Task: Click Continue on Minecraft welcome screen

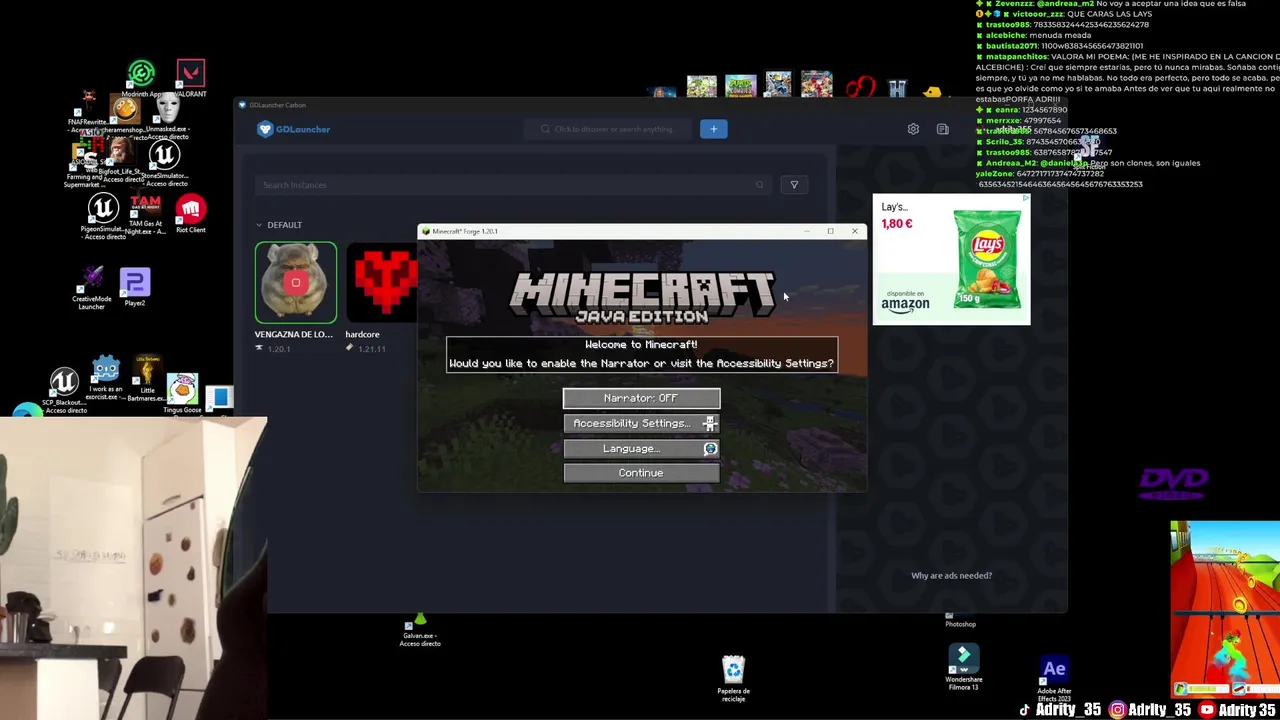Action: point(641,473)
